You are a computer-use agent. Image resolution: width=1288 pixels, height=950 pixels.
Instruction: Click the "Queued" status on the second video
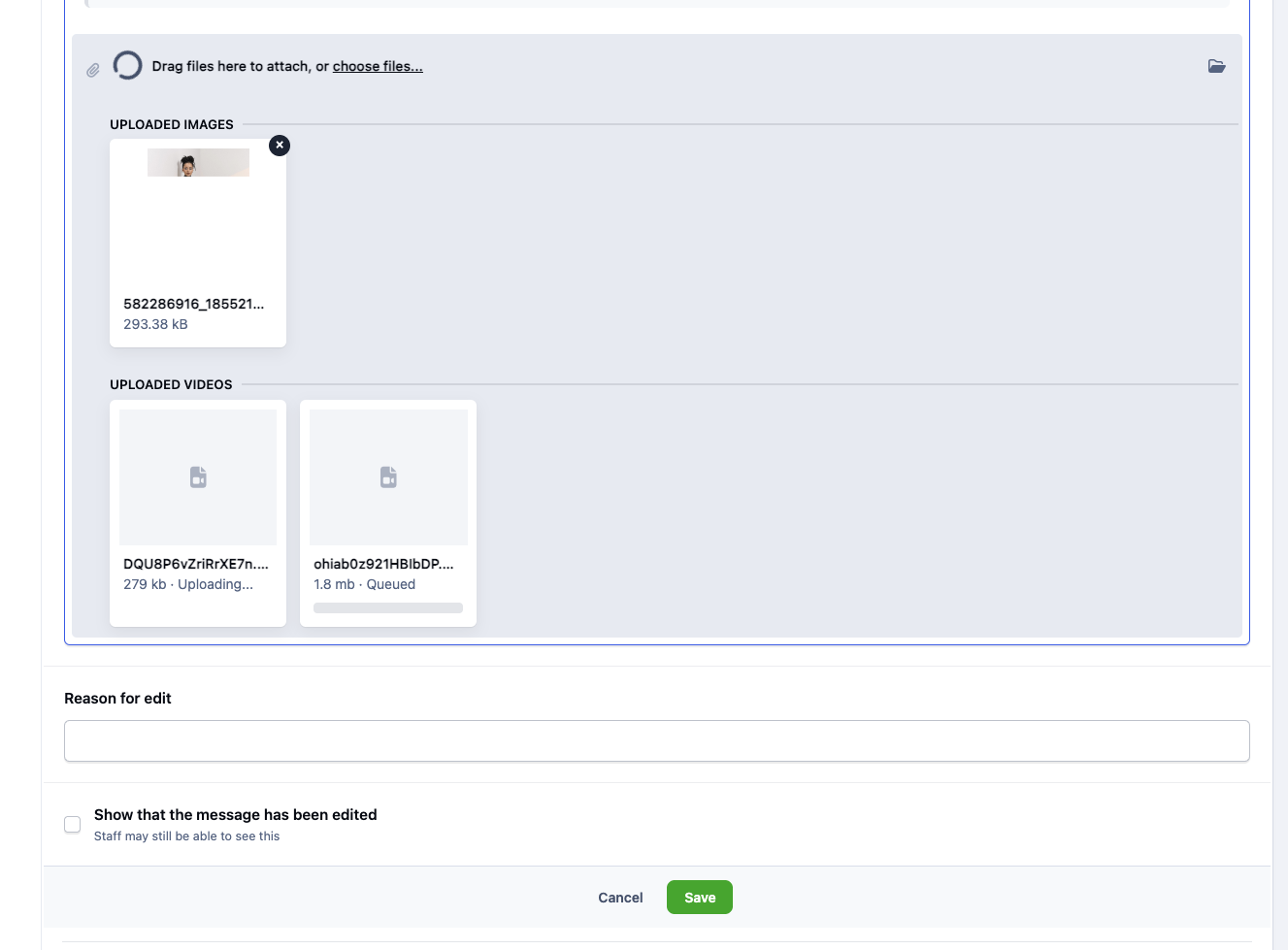click(x=391, y=584)
